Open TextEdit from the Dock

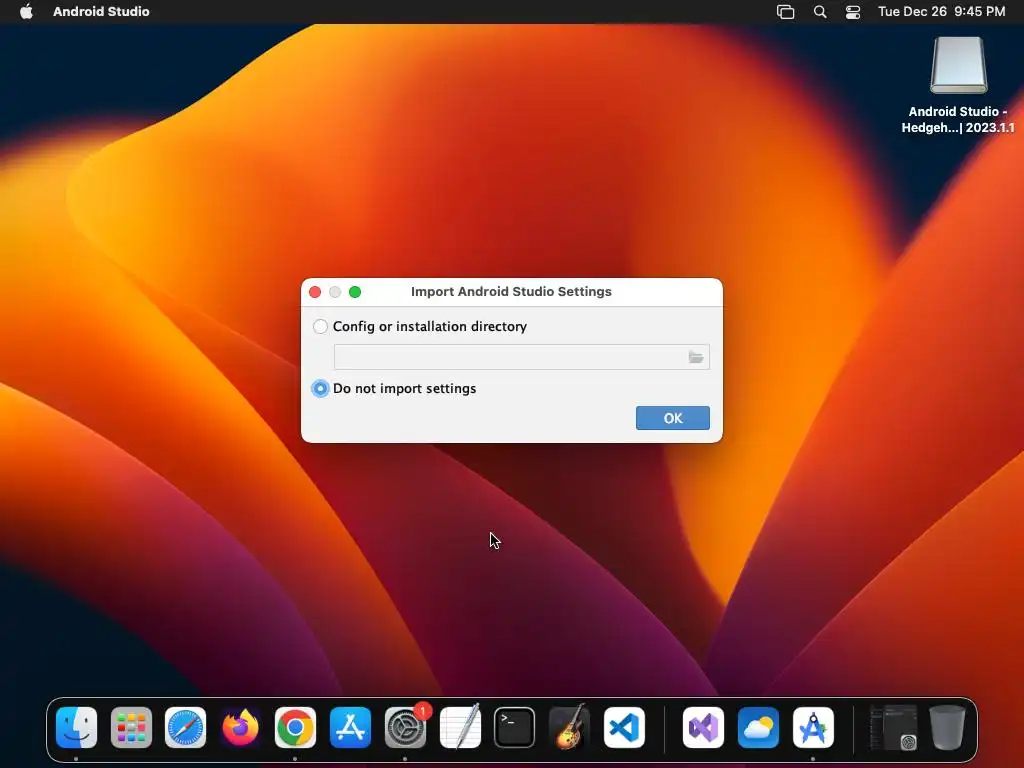460,728
